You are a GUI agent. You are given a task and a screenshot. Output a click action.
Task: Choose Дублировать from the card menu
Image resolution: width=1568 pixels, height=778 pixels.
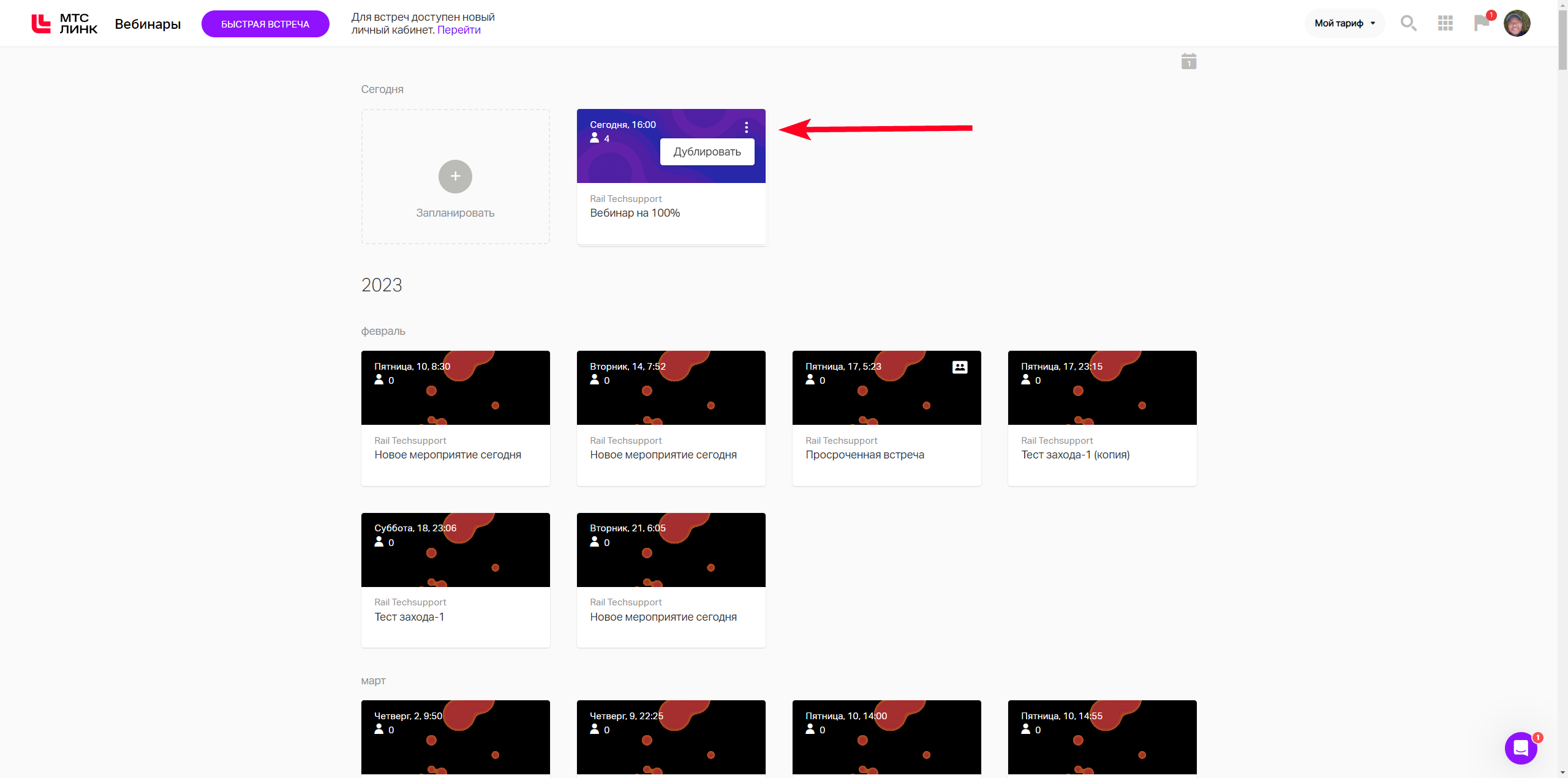pyautogui.click(x=707, y=152)
